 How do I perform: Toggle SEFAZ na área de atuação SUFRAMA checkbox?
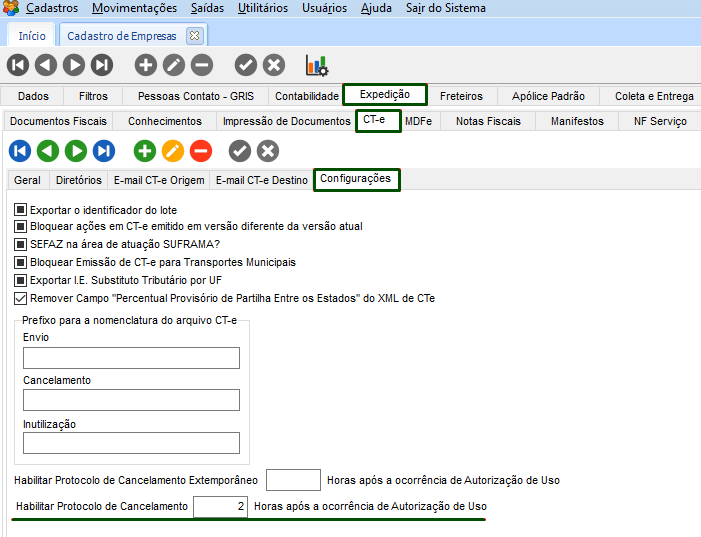(20, 244)
